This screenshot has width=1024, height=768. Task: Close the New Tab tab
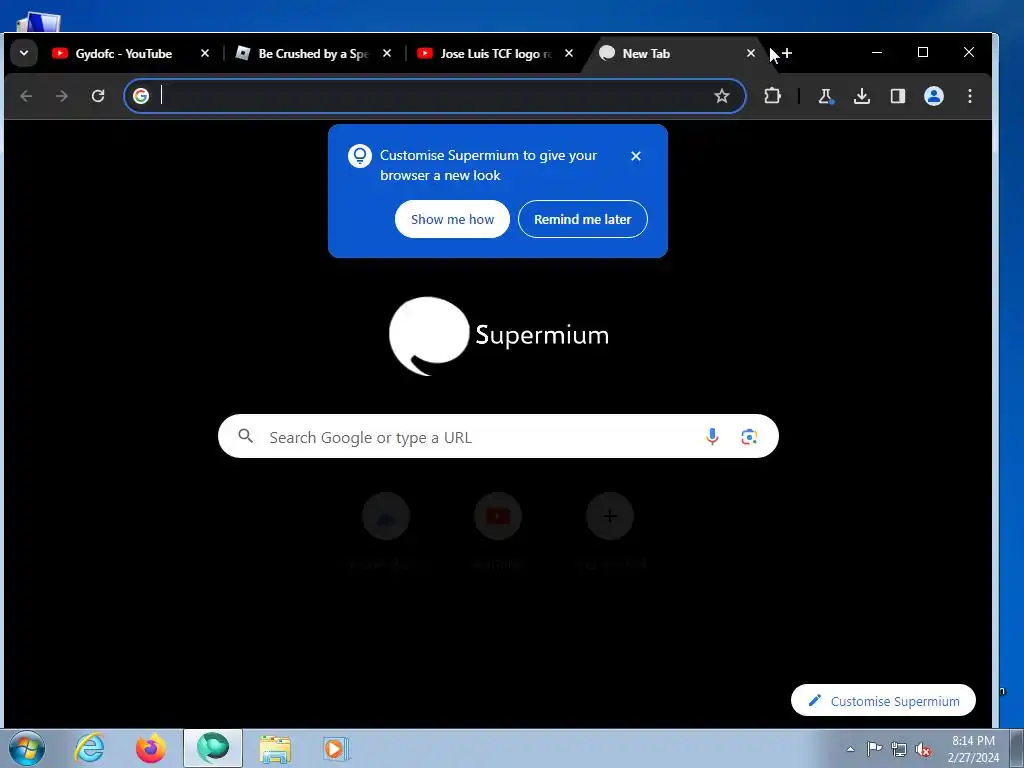tap(751, 54)
